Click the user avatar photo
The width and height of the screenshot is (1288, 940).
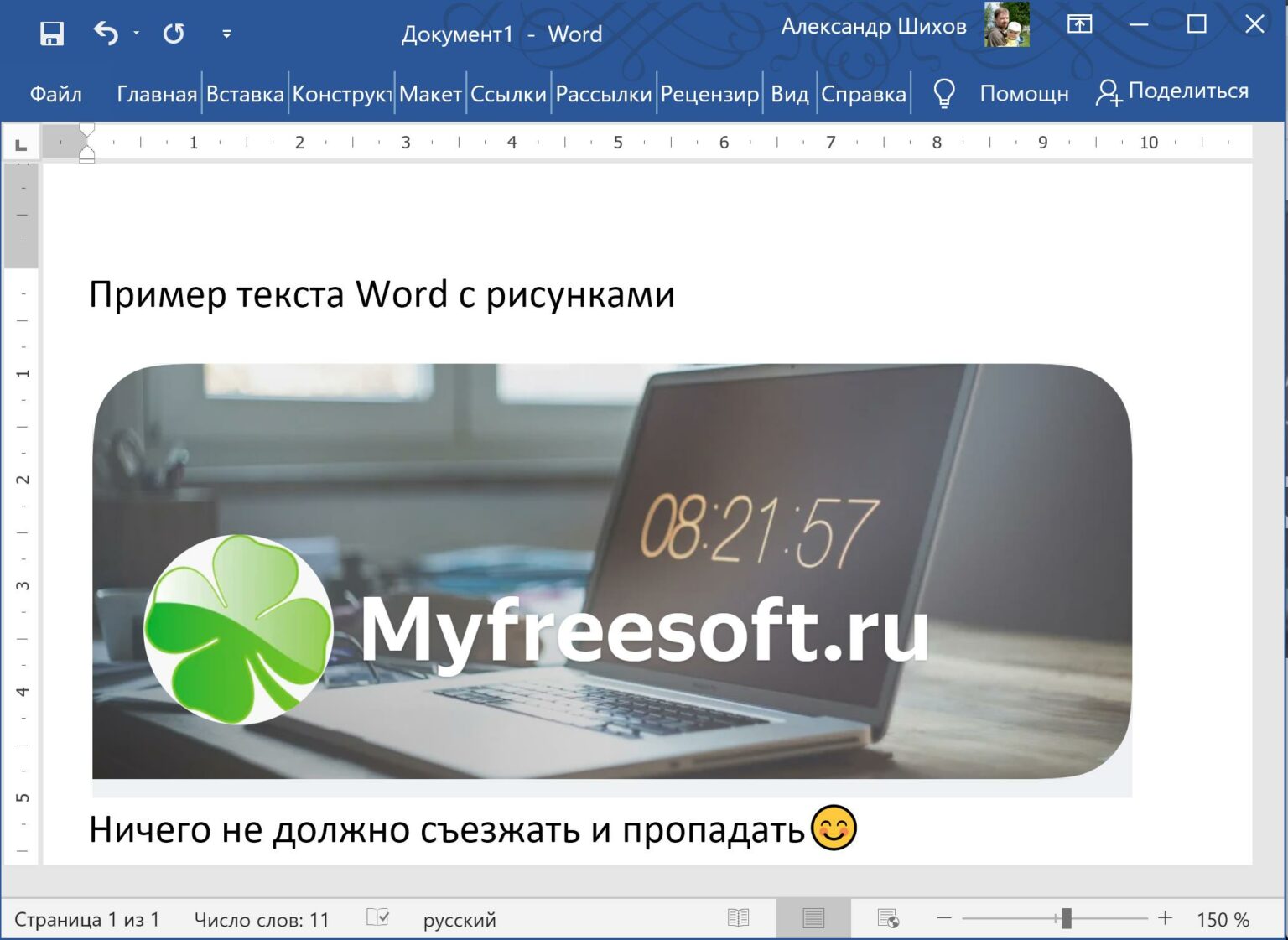tap(1007, 24)
